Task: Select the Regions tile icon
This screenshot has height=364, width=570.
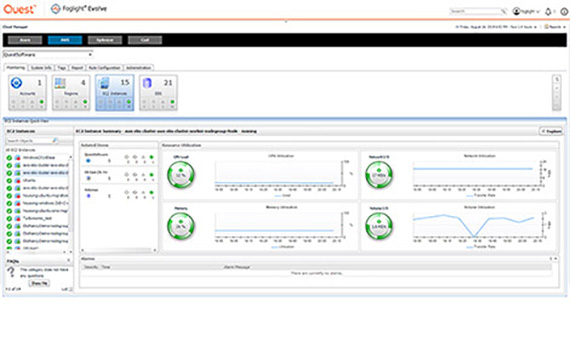Action: pos(60,83)
